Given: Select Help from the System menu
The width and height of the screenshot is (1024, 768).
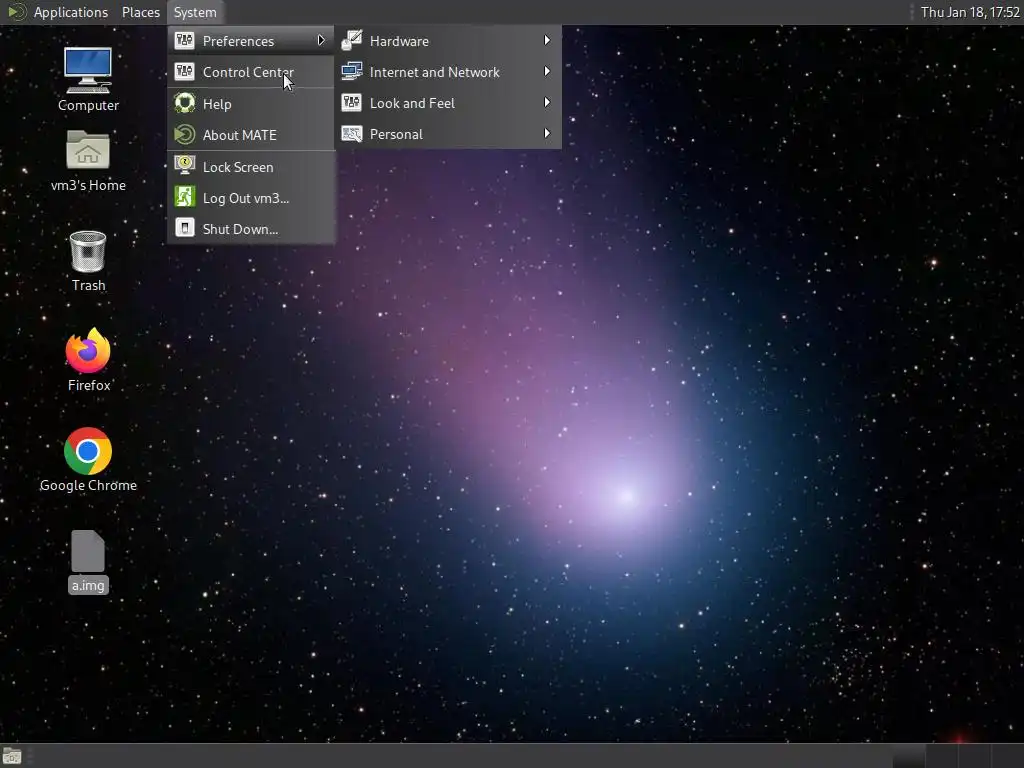Looking at the screenshot, I should (x=251, y=103).
